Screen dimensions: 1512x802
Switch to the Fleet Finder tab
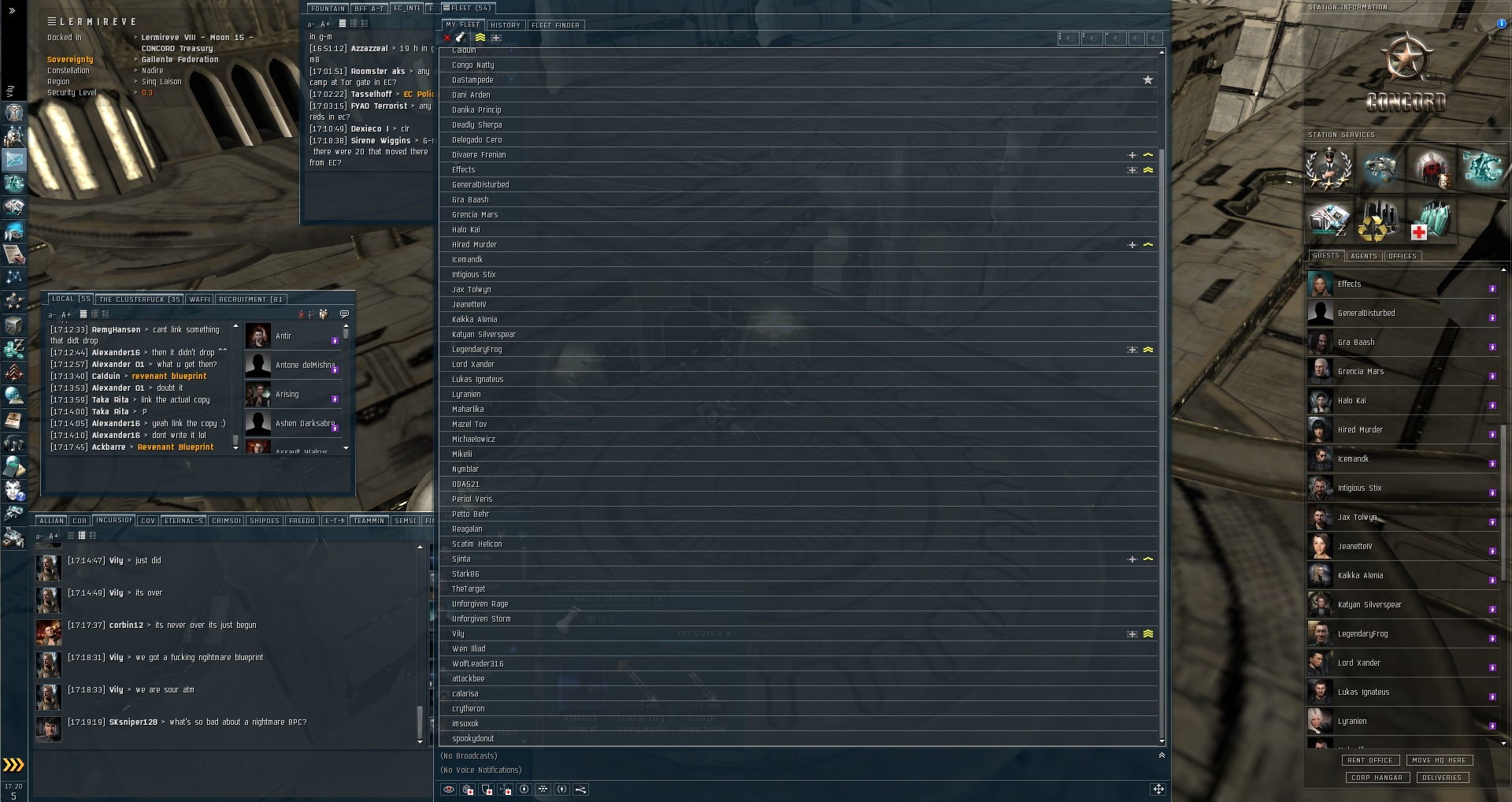coord(556,25)
